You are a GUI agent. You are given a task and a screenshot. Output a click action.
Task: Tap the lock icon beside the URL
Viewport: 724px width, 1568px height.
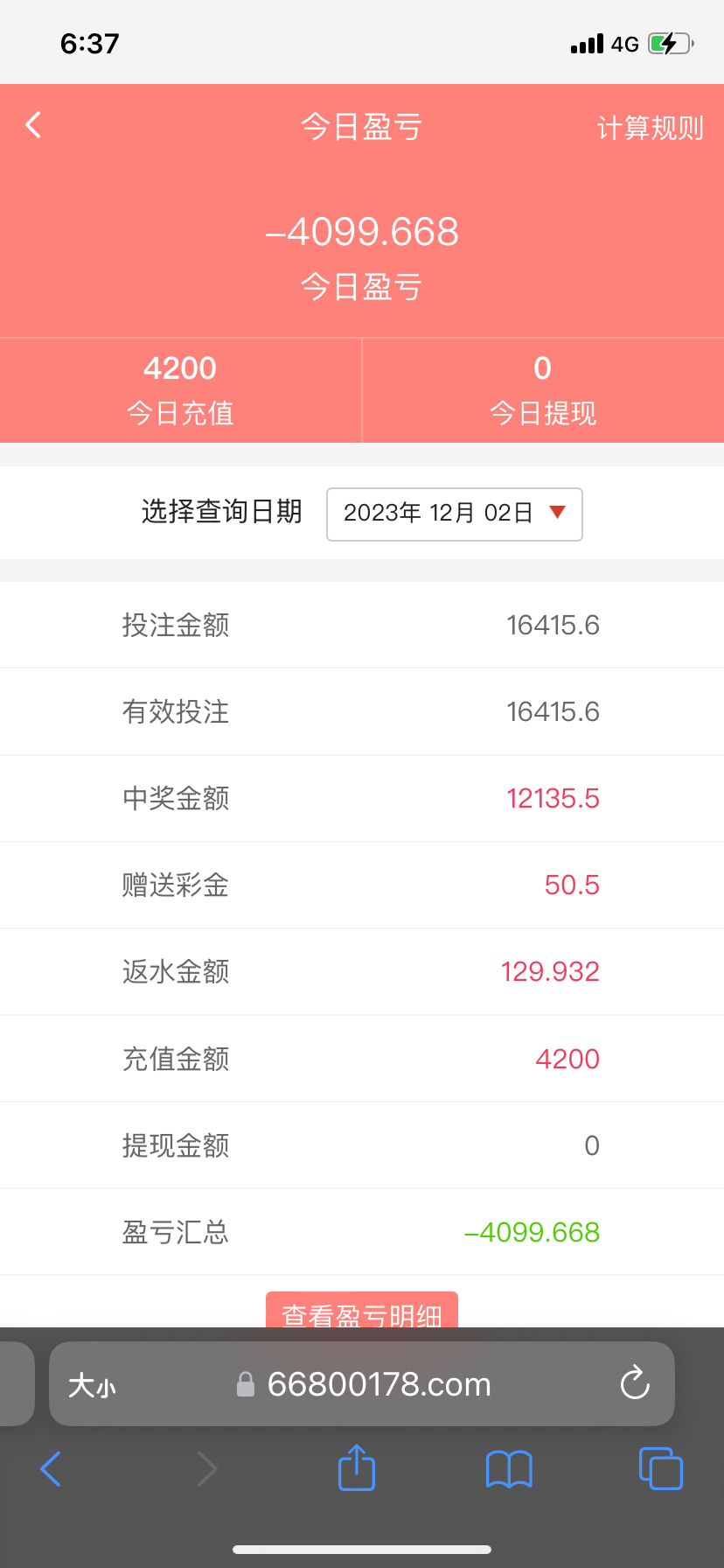point(246,1384)
